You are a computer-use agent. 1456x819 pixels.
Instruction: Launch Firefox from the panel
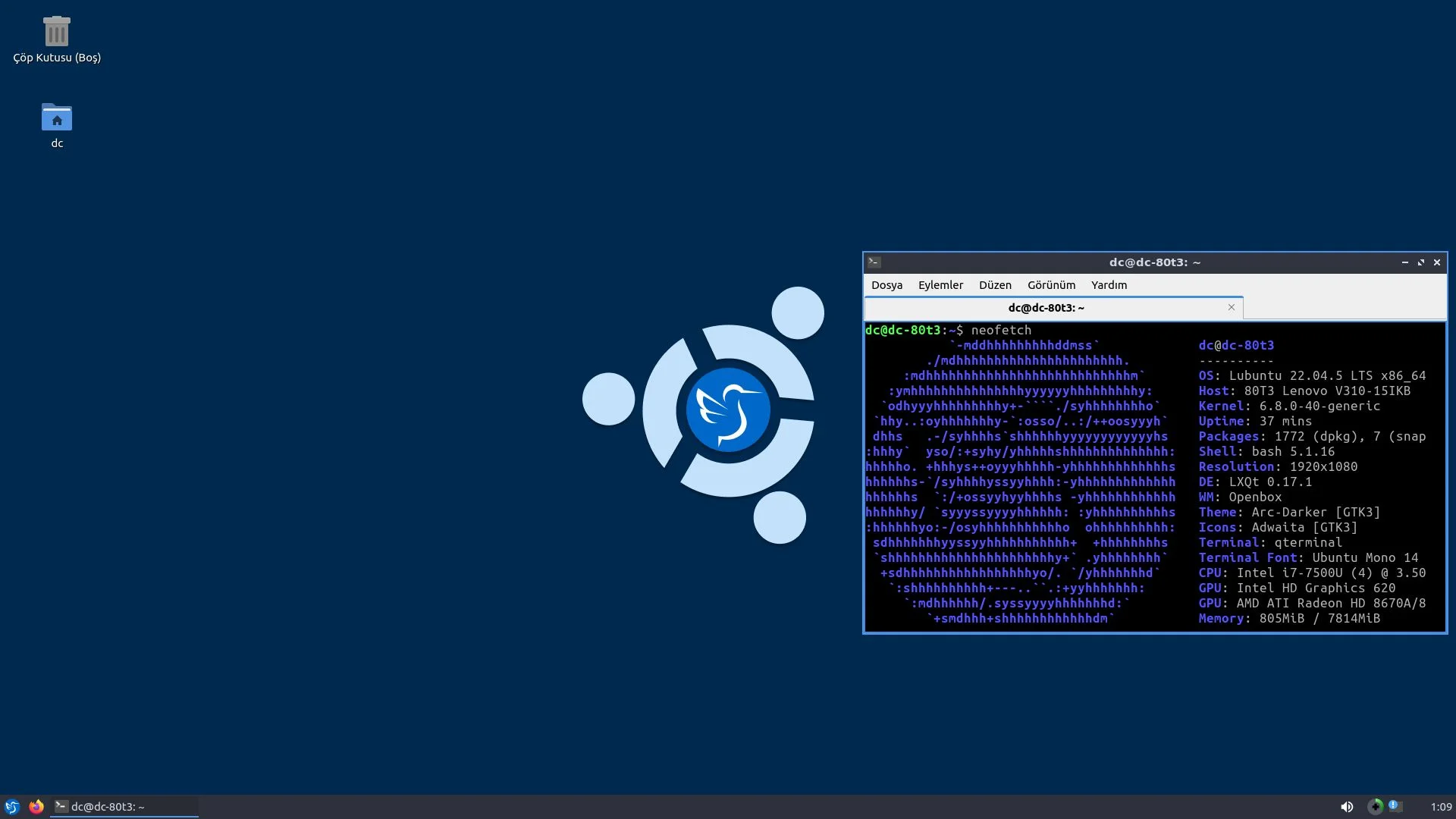point(36,807)
